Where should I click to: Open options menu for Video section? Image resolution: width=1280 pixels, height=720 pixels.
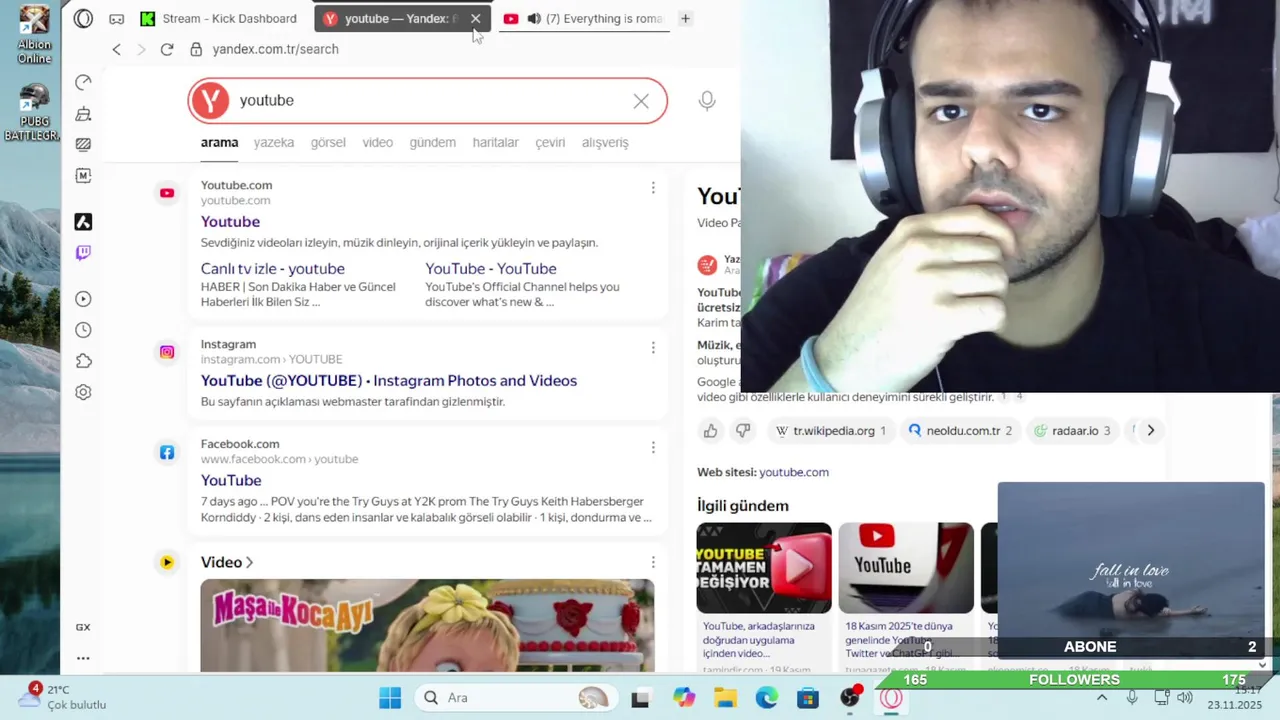[x=653, y=562]
